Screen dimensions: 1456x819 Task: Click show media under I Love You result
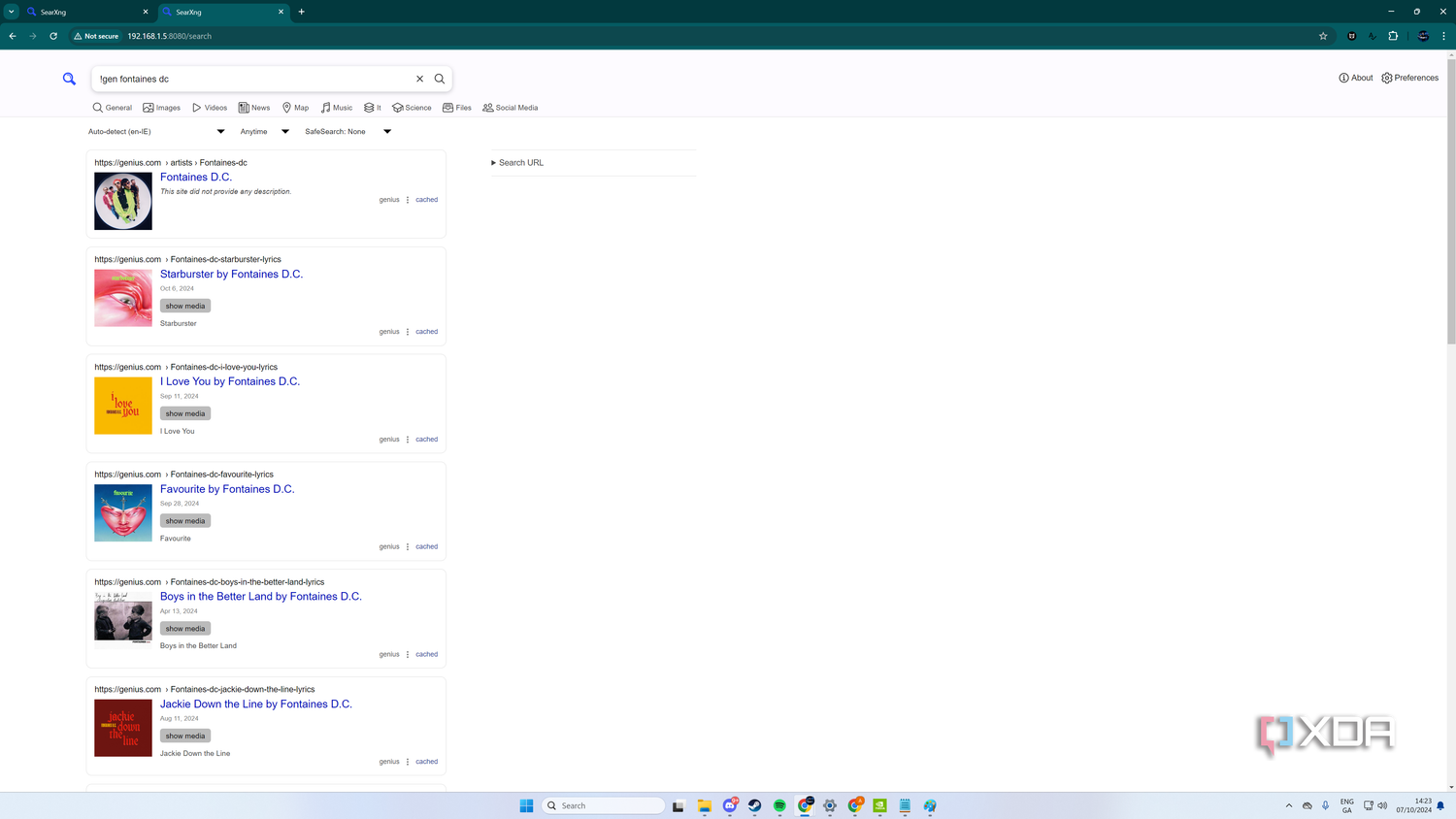185,413
